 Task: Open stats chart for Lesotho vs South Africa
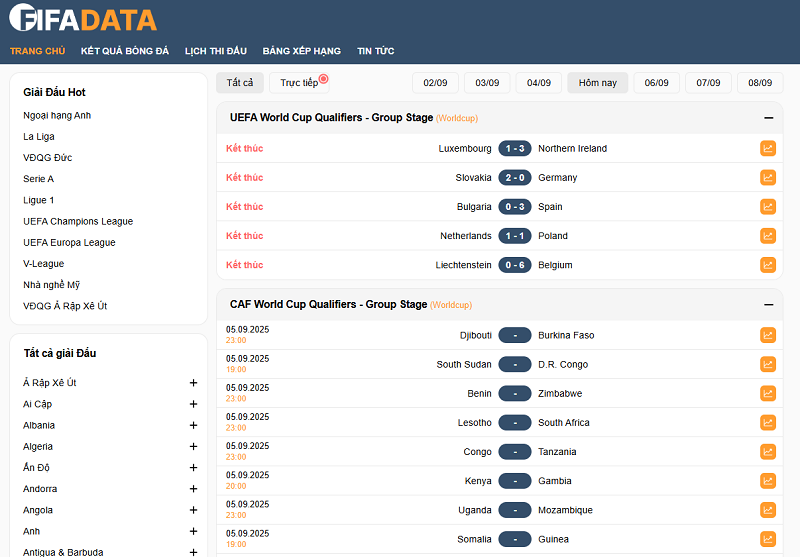pyautogui.click(x=768, y=422)
